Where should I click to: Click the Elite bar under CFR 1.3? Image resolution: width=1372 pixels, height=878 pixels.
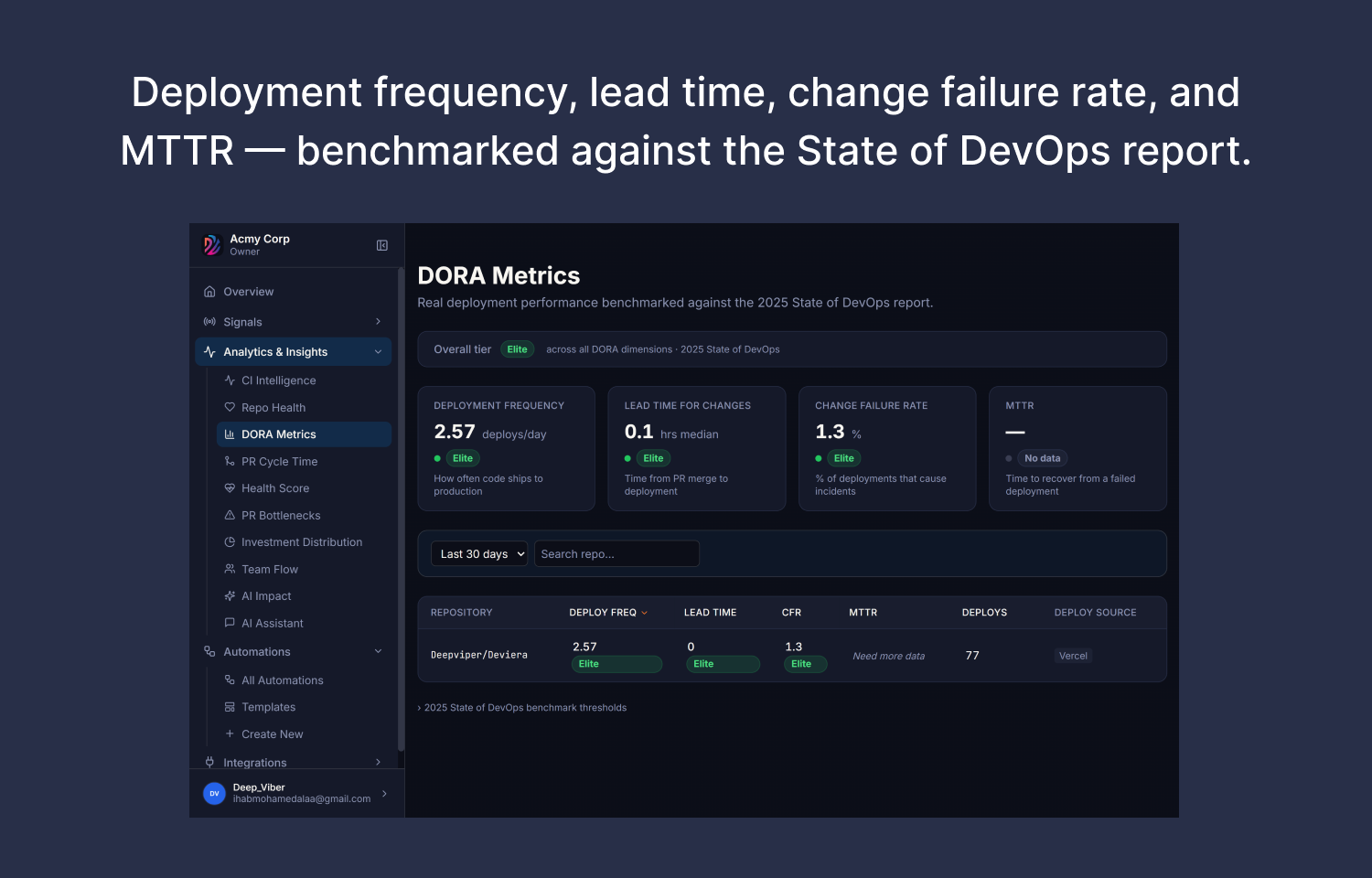click(x=805, y=664)
